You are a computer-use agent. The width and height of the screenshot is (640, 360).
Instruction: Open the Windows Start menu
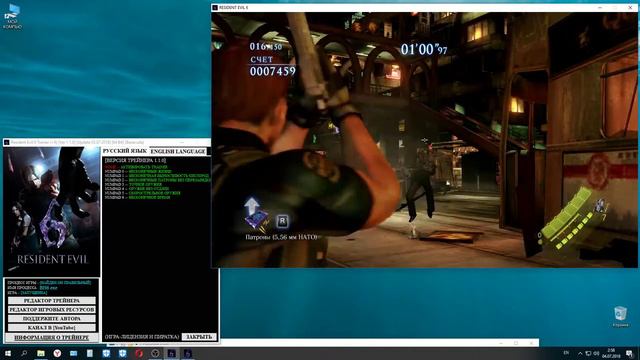click(x=7, y=353)
